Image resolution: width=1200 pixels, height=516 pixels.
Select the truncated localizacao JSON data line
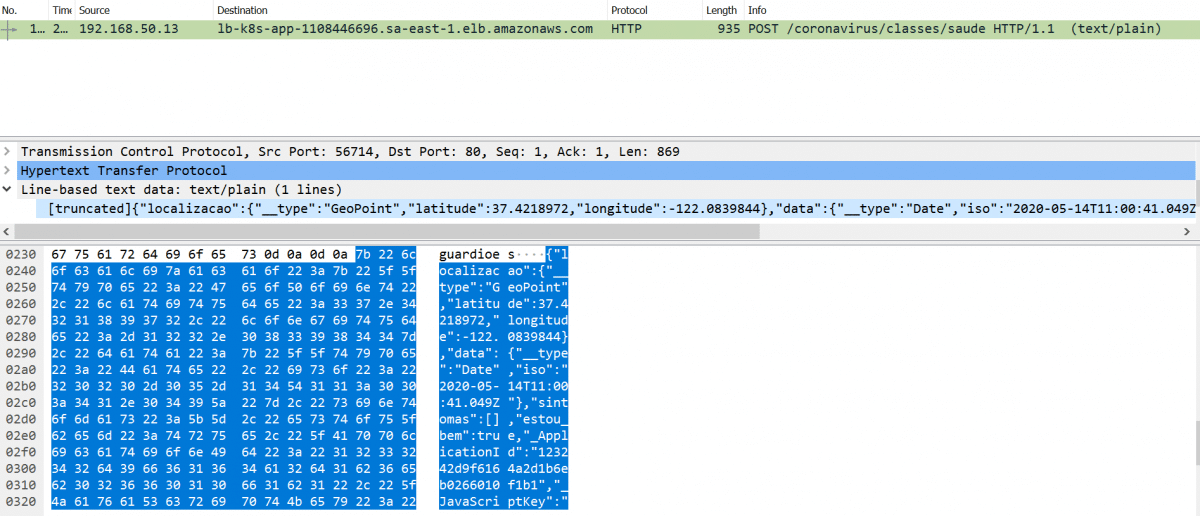tap(600, 208)
